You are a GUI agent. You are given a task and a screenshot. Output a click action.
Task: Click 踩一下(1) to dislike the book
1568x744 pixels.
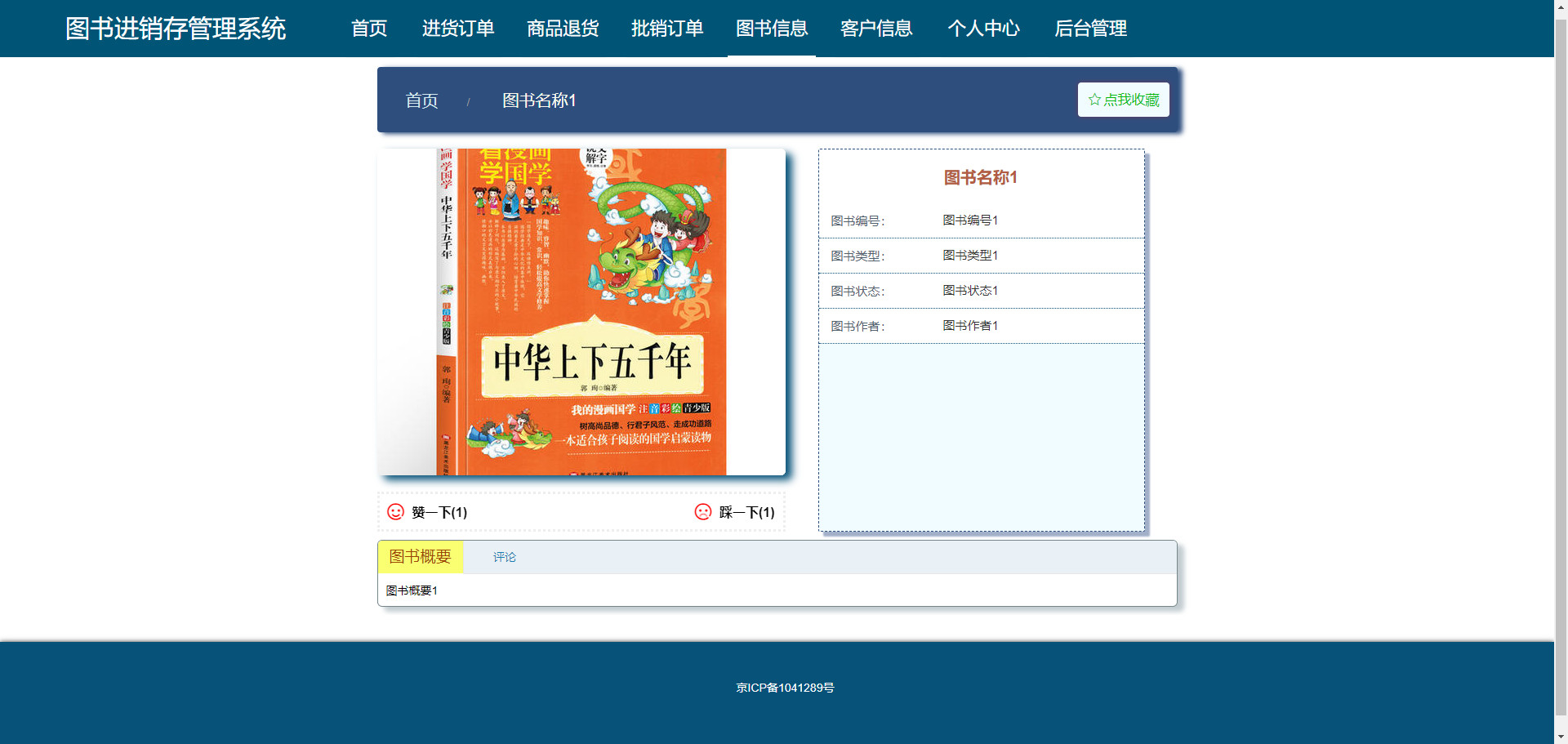(746, 512)
